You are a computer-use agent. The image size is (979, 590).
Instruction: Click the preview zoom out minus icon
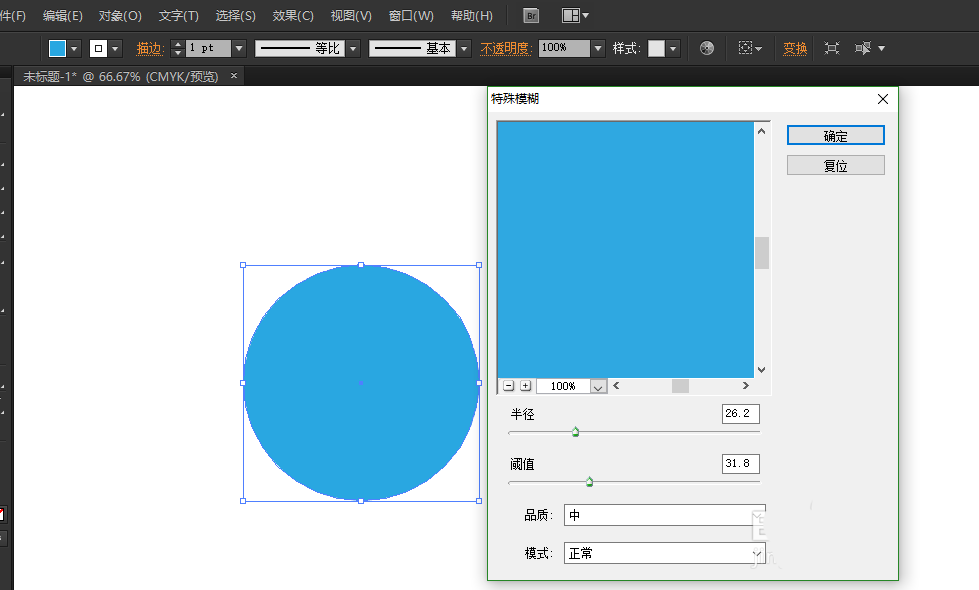[x=509, y=386]
